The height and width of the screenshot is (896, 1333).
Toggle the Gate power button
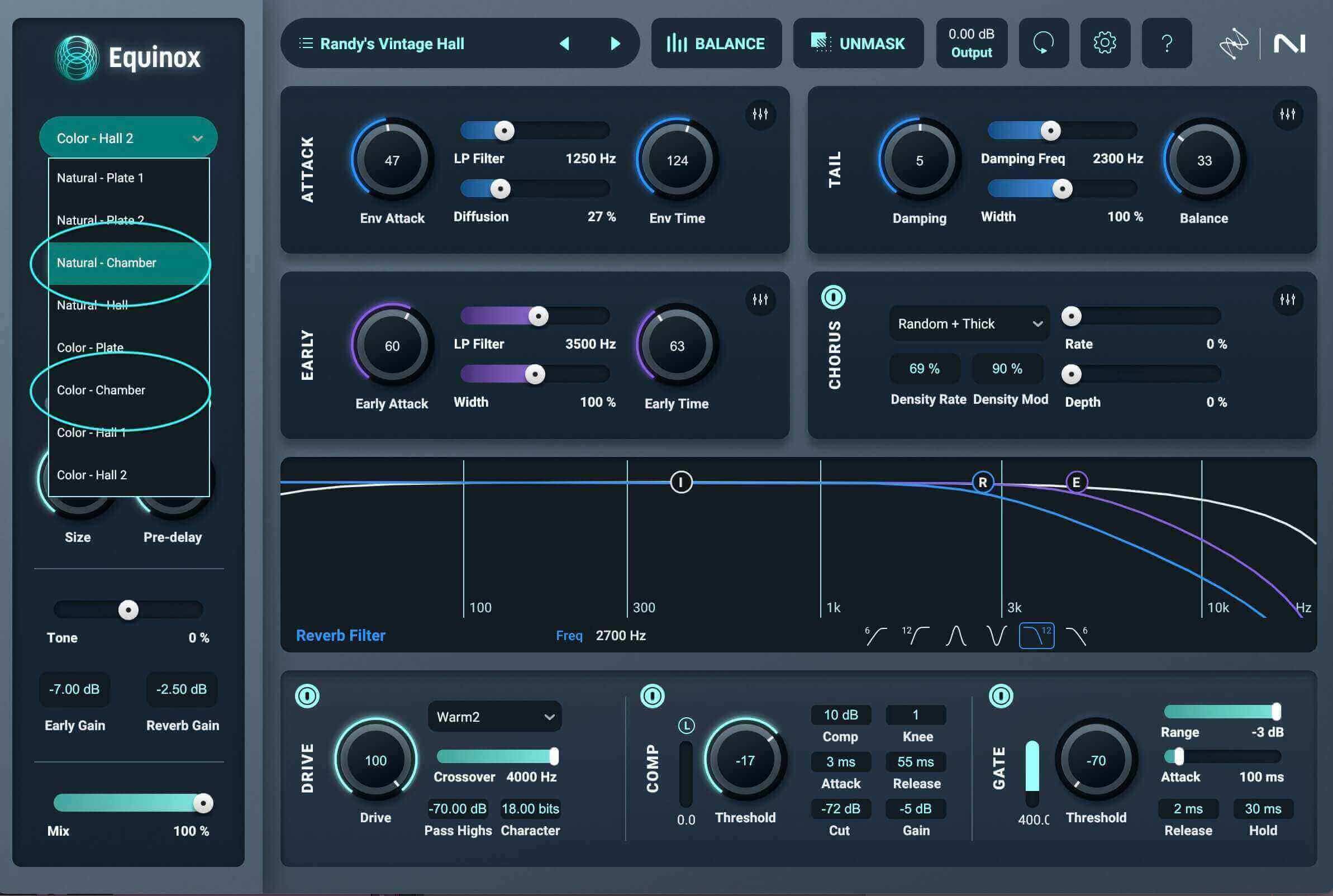1001,696
